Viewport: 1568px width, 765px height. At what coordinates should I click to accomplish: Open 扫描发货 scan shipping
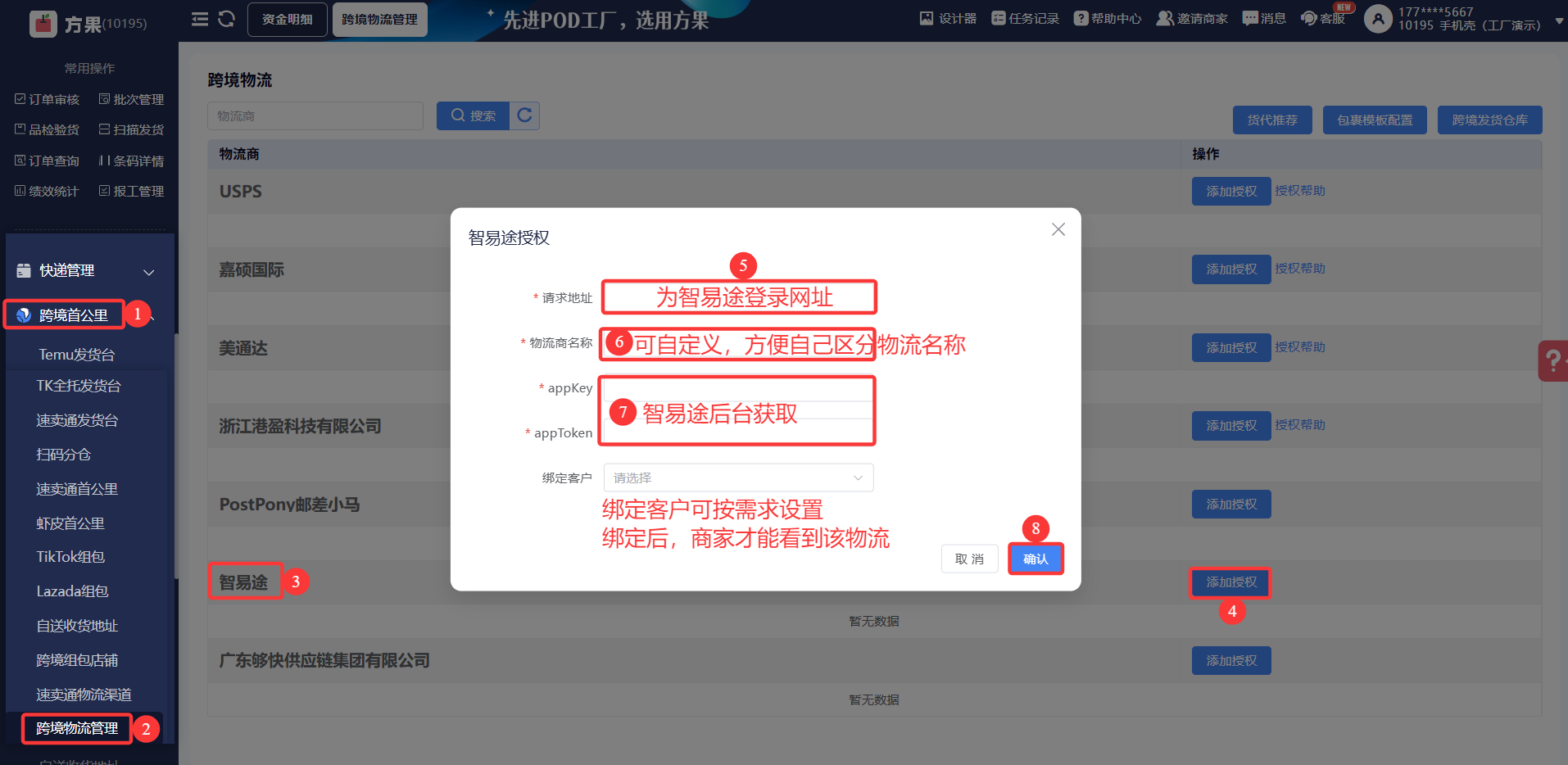(x=132, y=129)
